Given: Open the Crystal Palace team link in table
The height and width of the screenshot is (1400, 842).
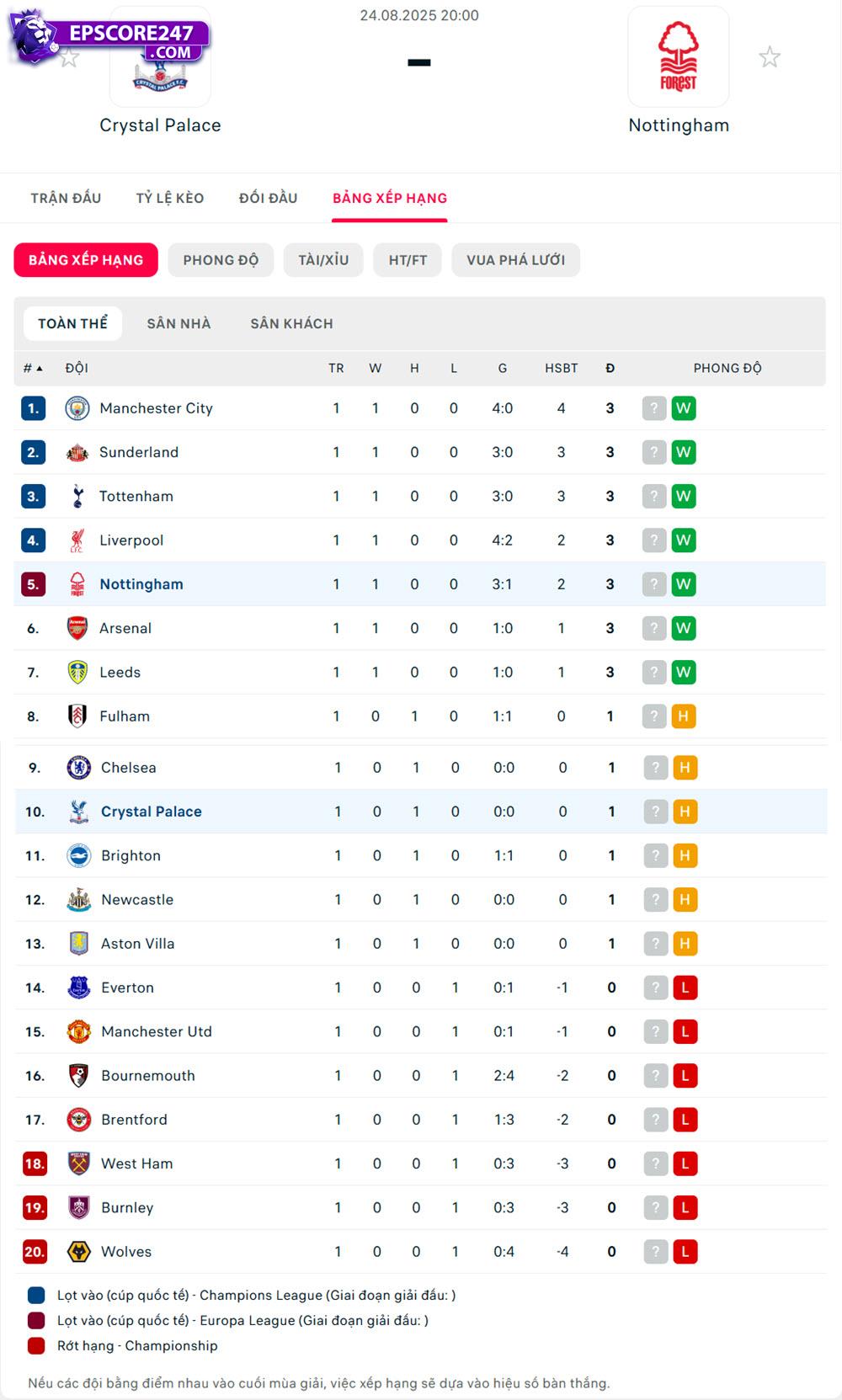Looking at the screenshot, I should pos(152,812).
